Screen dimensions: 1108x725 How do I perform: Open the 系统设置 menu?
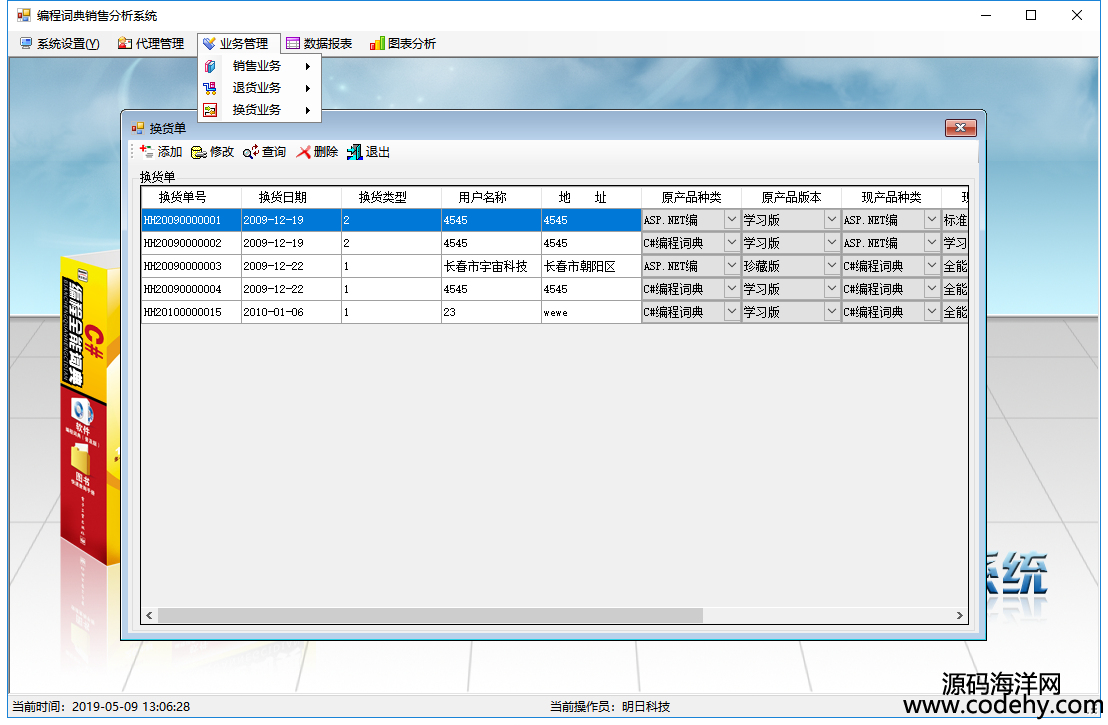pyautogui.click(x=60, y=44)
